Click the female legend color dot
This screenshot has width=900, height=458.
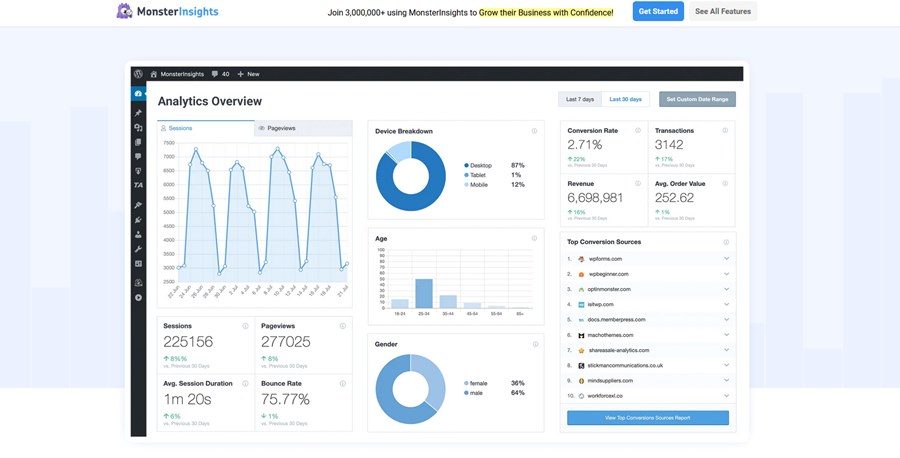coord(467,383)
